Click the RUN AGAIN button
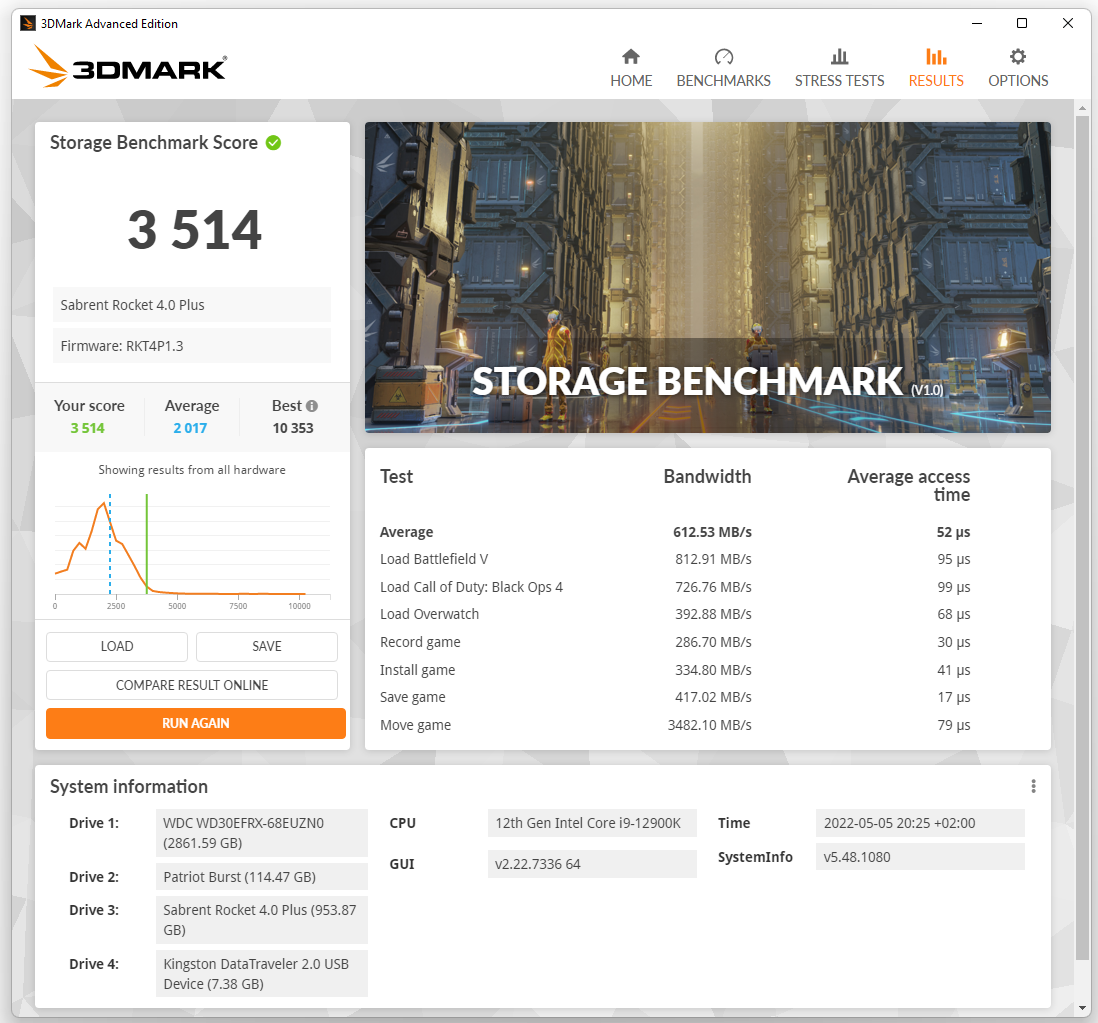Screen dimensions: 1098x1023 [196, 723]
